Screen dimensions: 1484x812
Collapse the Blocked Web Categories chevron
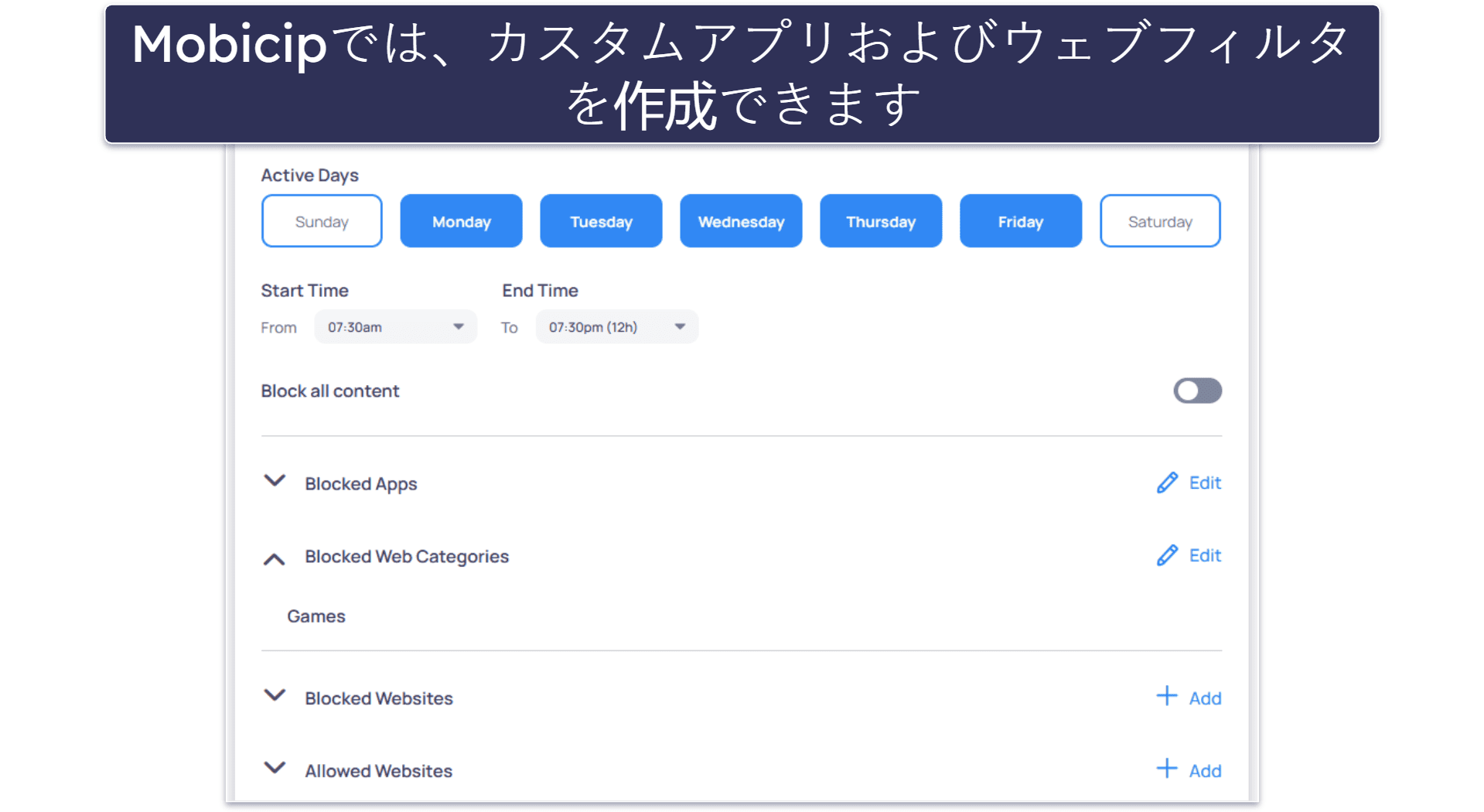point(275,558)
